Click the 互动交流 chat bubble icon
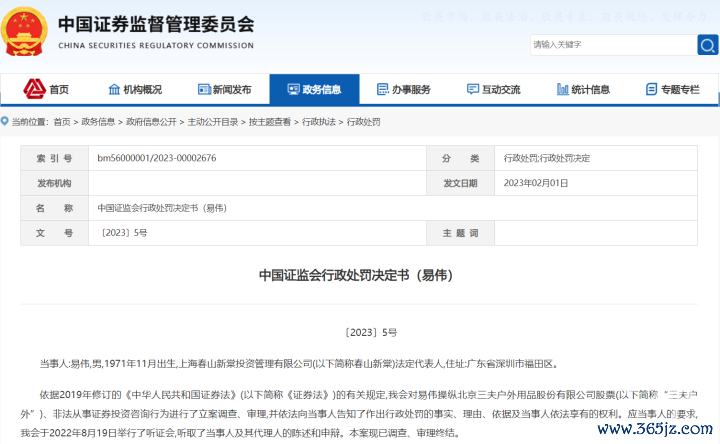The height and width of the screenshot is (444, 720). click(472, 89)
